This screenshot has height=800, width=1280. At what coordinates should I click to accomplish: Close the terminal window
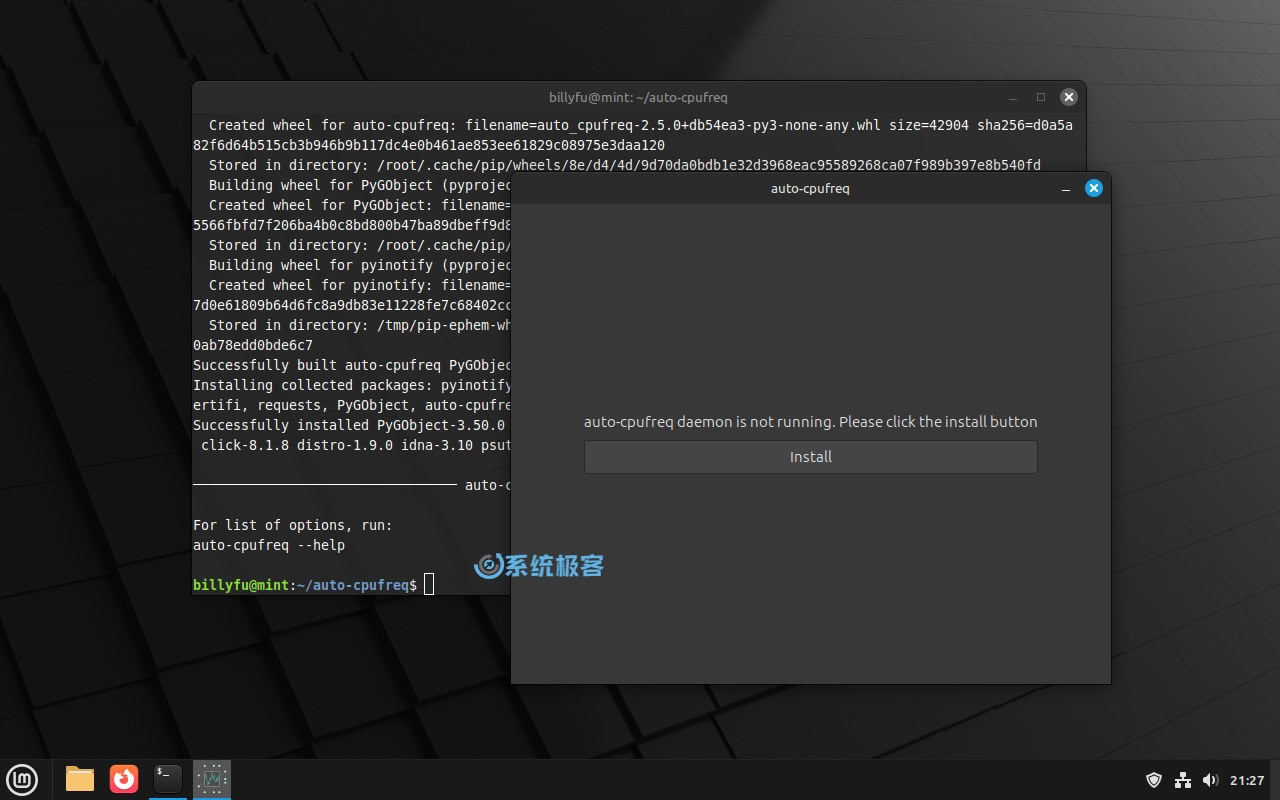tap(1069, 97)
